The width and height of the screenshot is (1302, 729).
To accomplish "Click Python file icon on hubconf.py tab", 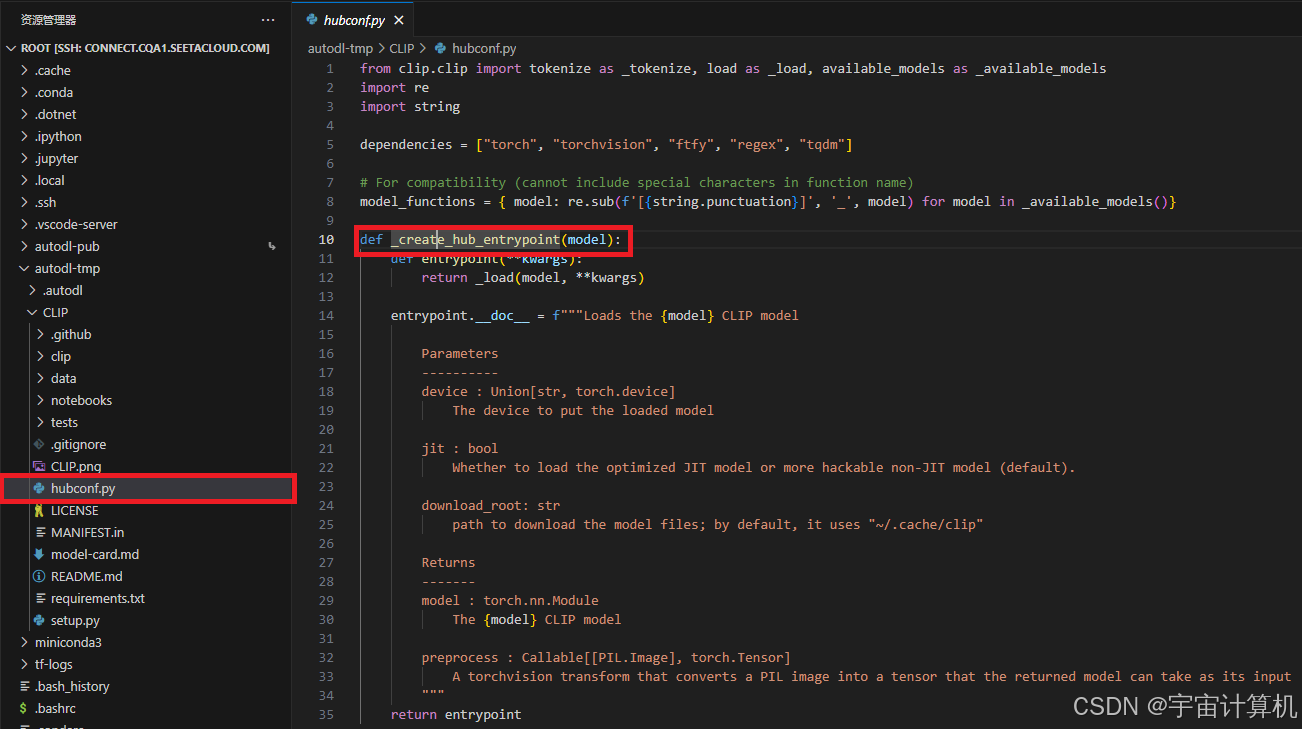I will [312, 20].
